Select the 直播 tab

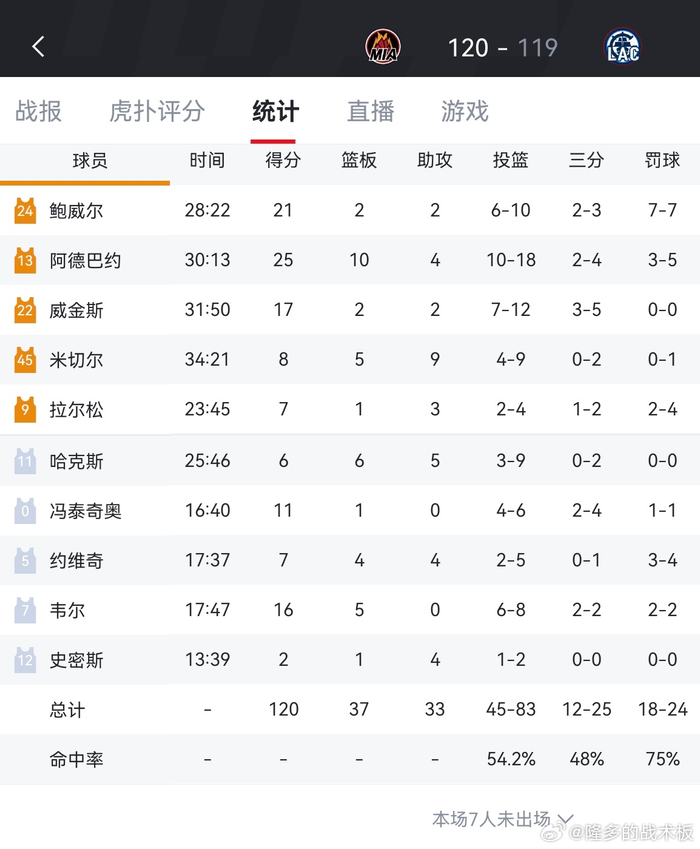(371, 111)
